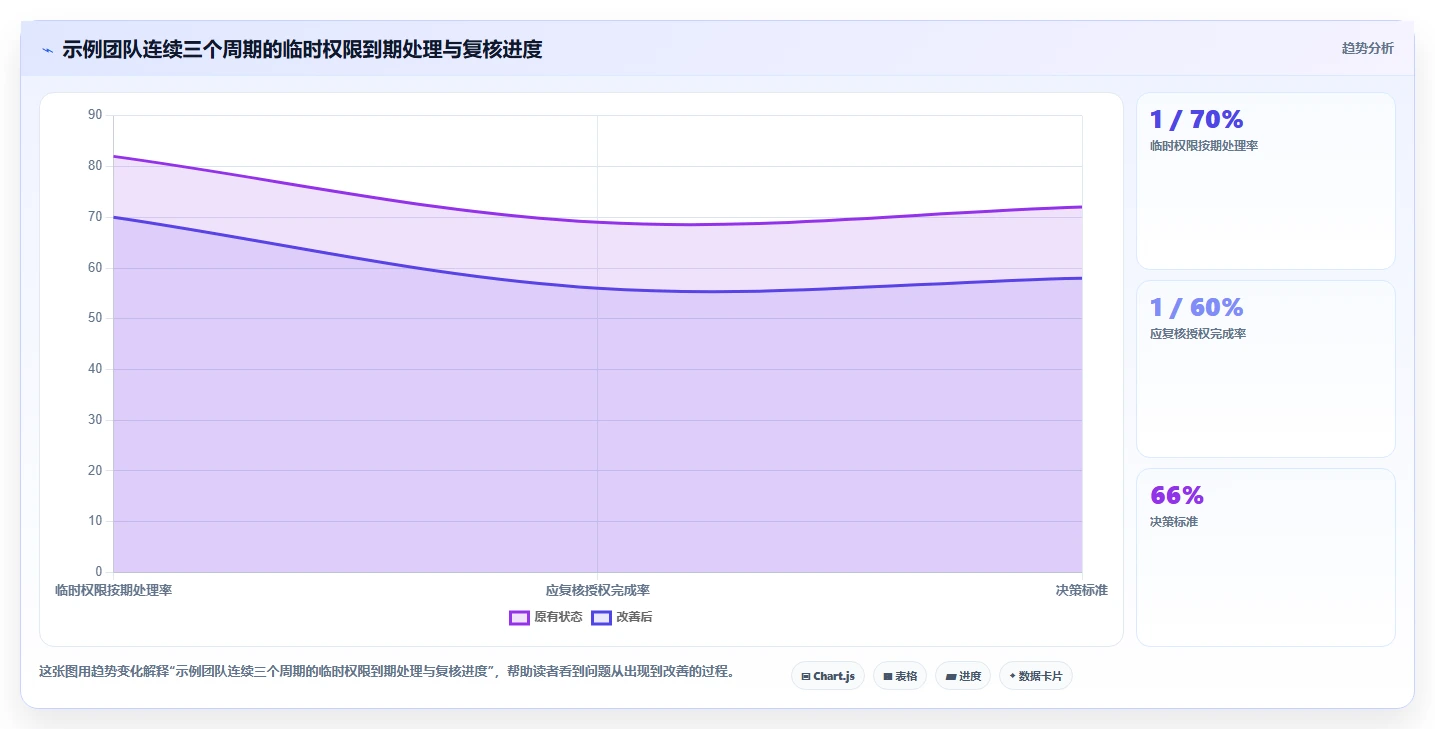Screen dimensions: 1435x729
Task: Click the 改善后 point at 应复核授权完成率
Action: click(598, 288)
